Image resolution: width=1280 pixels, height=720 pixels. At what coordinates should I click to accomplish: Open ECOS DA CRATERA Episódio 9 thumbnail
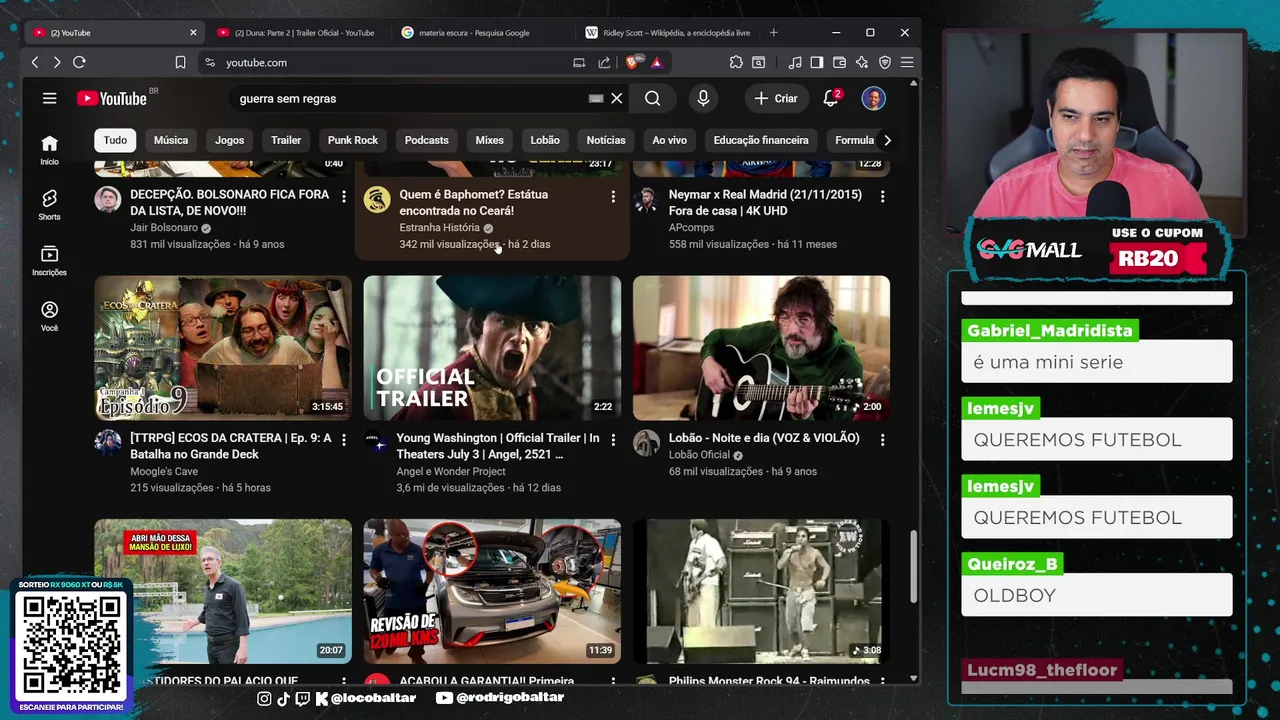click(223, 348)
